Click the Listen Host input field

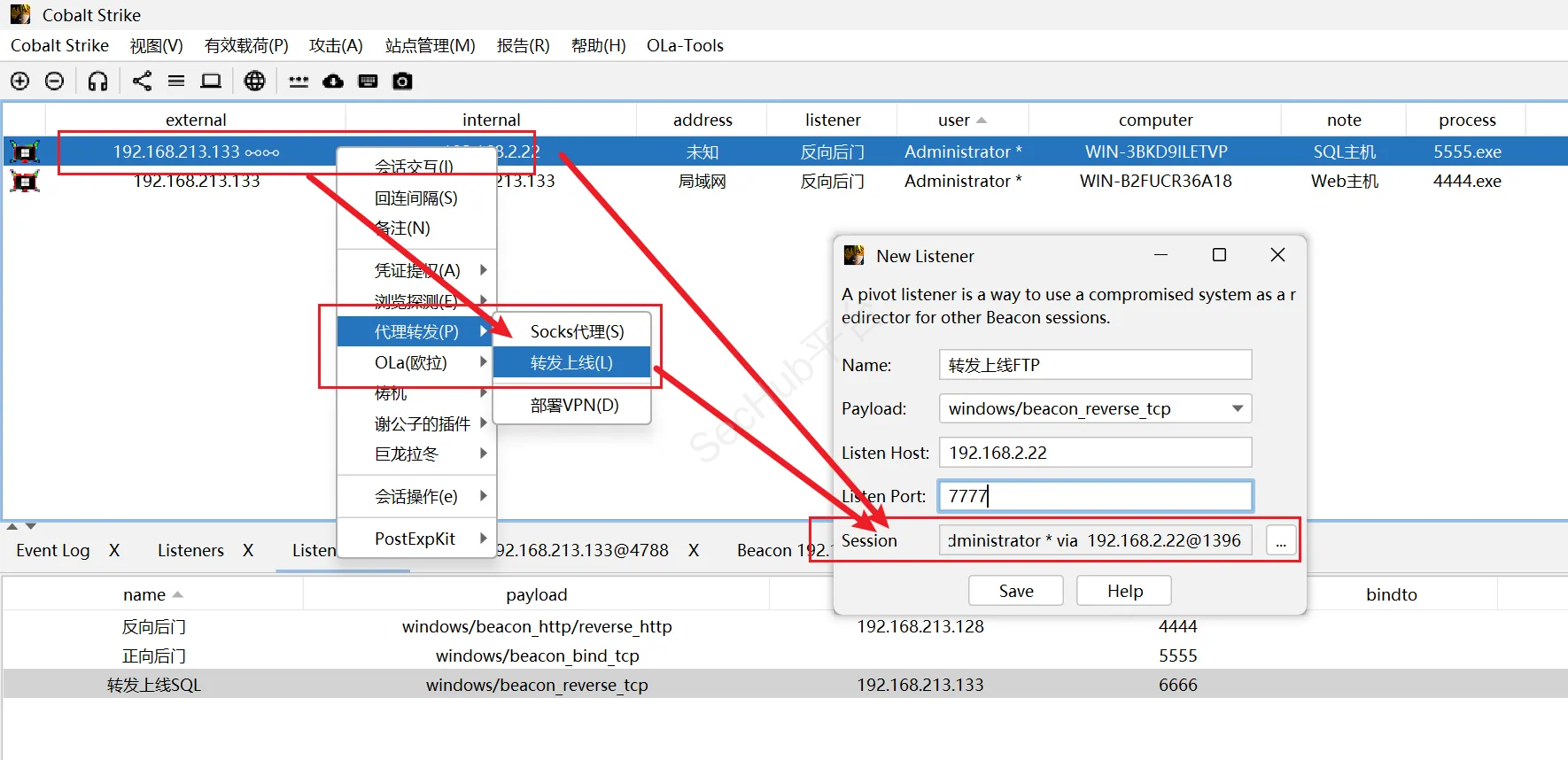coord(1095,453)
